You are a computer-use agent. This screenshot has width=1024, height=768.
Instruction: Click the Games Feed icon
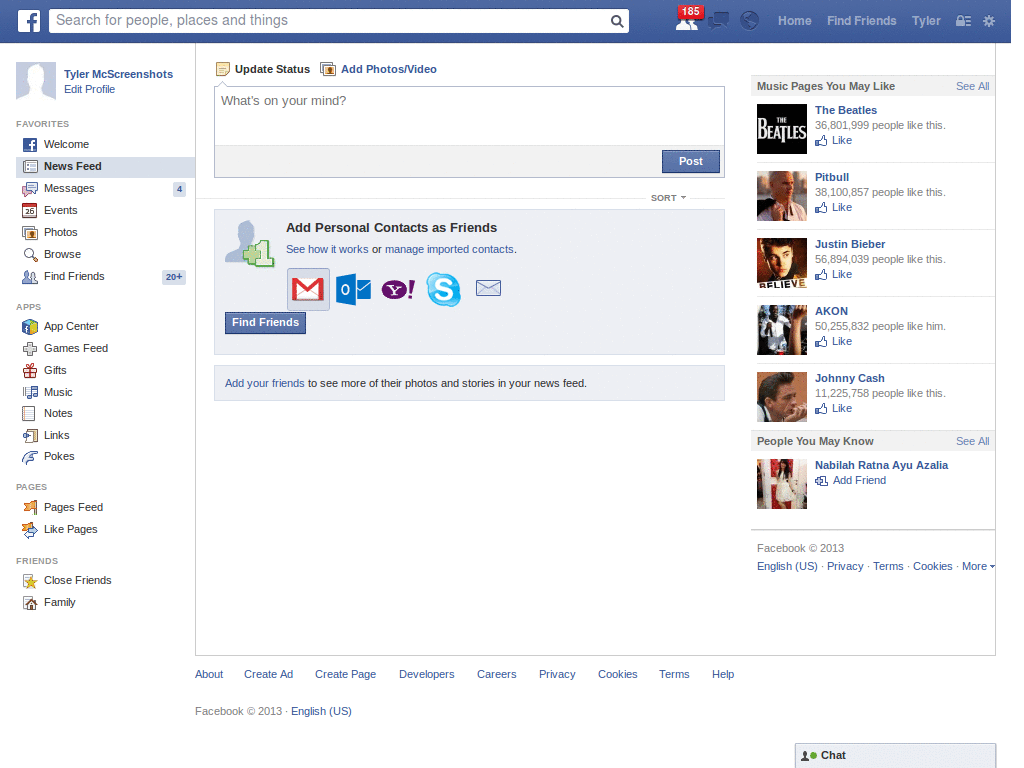29,349
